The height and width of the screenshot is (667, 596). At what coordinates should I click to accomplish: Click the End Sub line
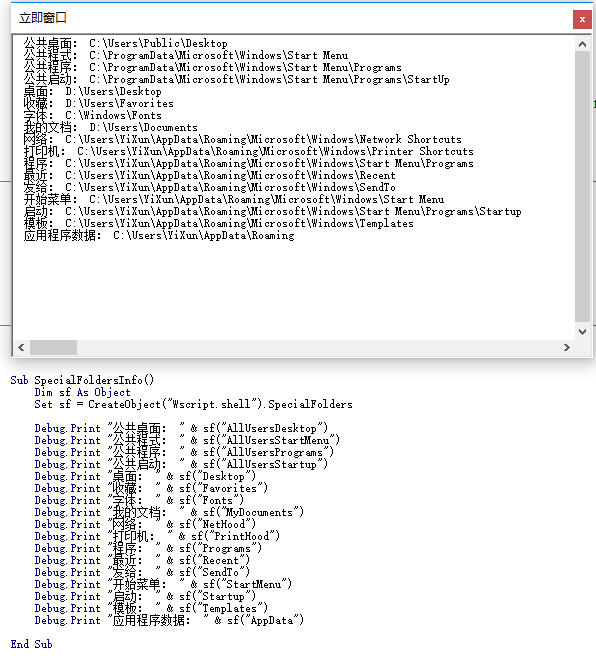point(31,644)
